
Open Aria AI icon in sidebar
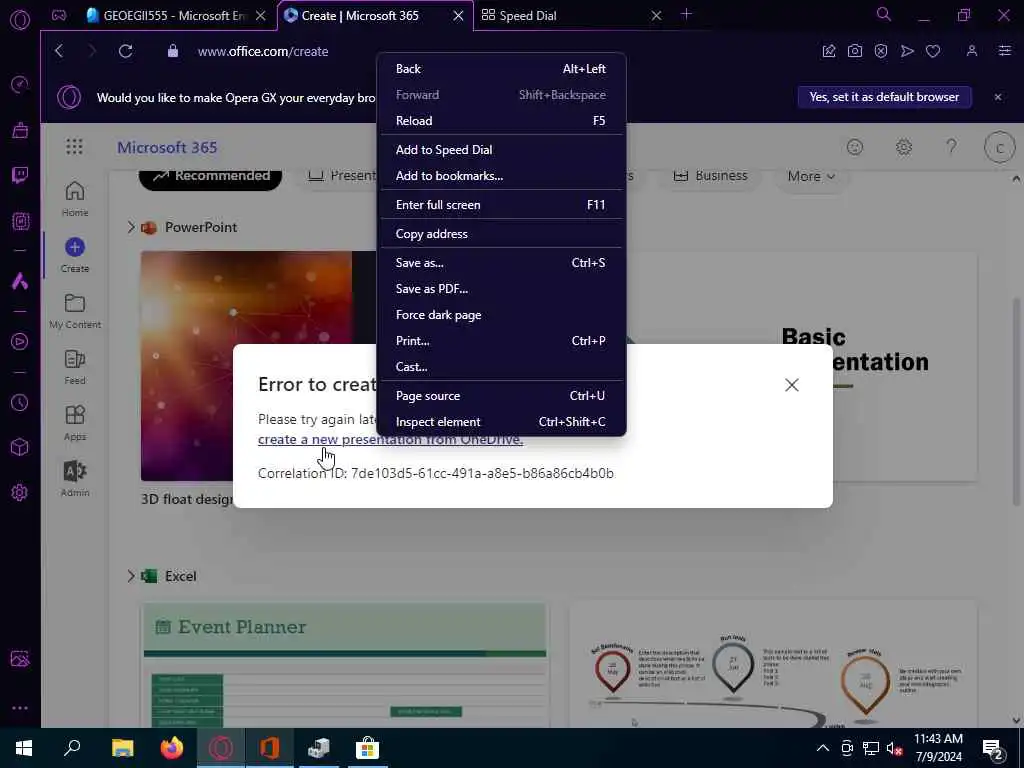tap(20, 281)
